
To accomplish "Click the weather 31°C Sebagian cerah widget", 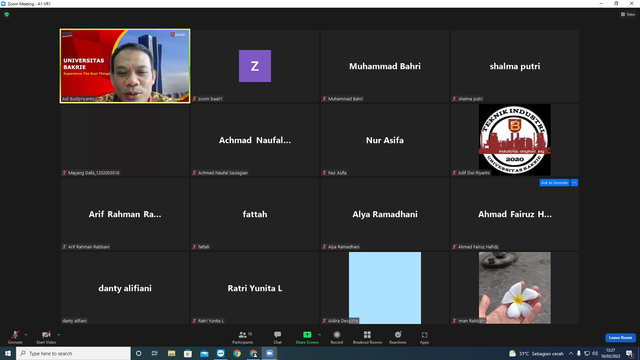I will [536, 353].
